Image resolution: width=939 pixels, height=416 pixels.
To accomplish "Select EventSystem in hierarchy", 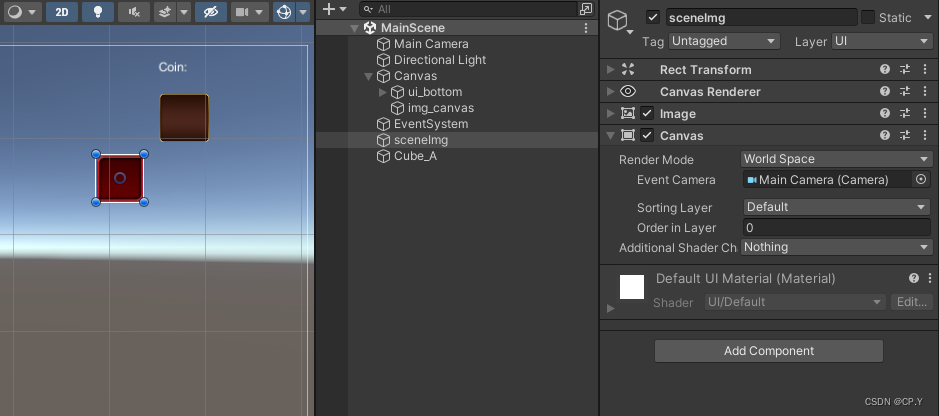I will pyautogui.click(x=431, y=124).
